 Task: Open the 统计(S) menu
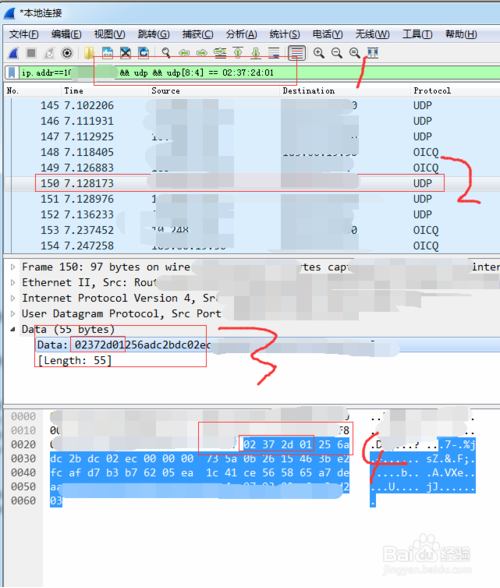click(x=284, y=34)
